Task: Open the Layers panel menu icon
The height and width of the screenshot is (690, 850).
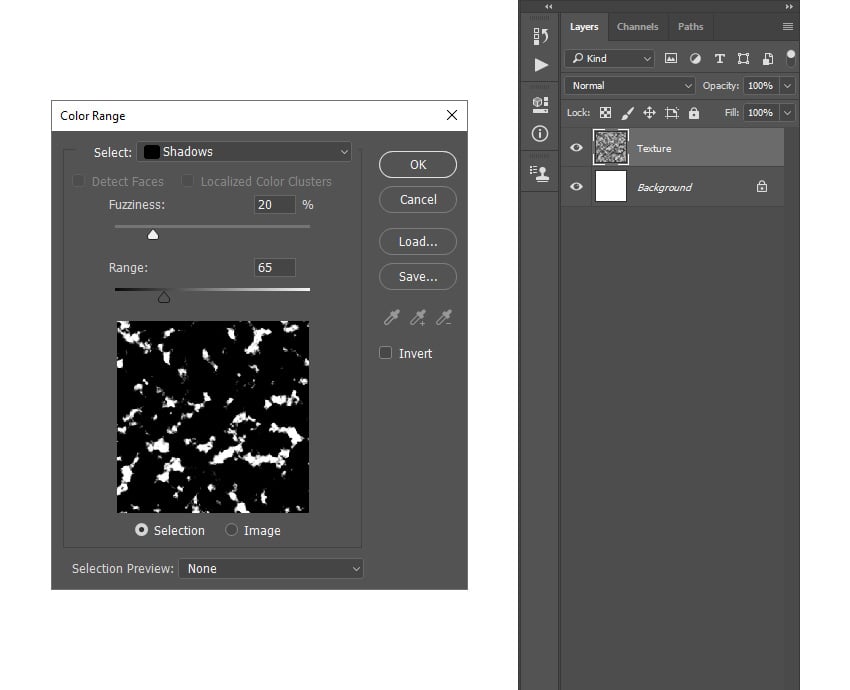Action: (x=788, y=27)
